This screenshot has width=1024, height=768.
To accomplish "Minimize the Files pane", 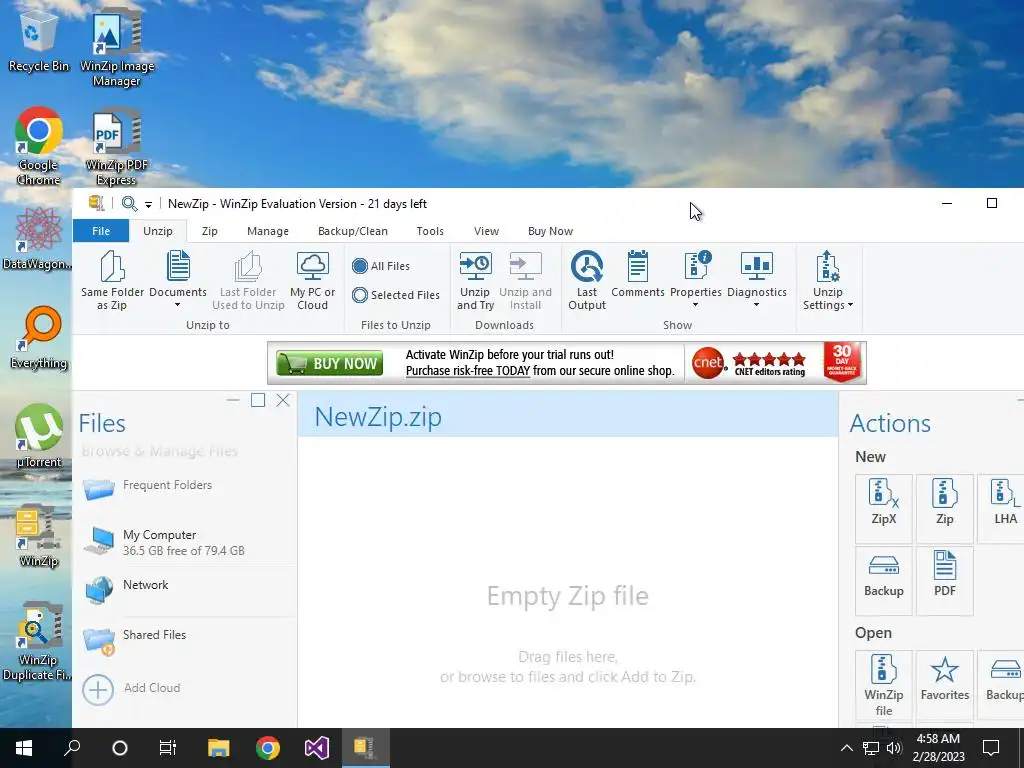I will pyautogui.click(x=233, y=400).
